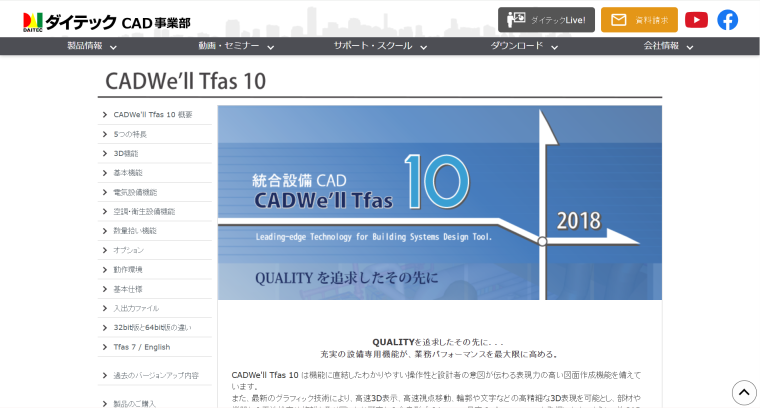Go to 3D機能 sidebar page
Image resolution: width=760 pixels, height=408 pixels.
[x=126, y=153]
